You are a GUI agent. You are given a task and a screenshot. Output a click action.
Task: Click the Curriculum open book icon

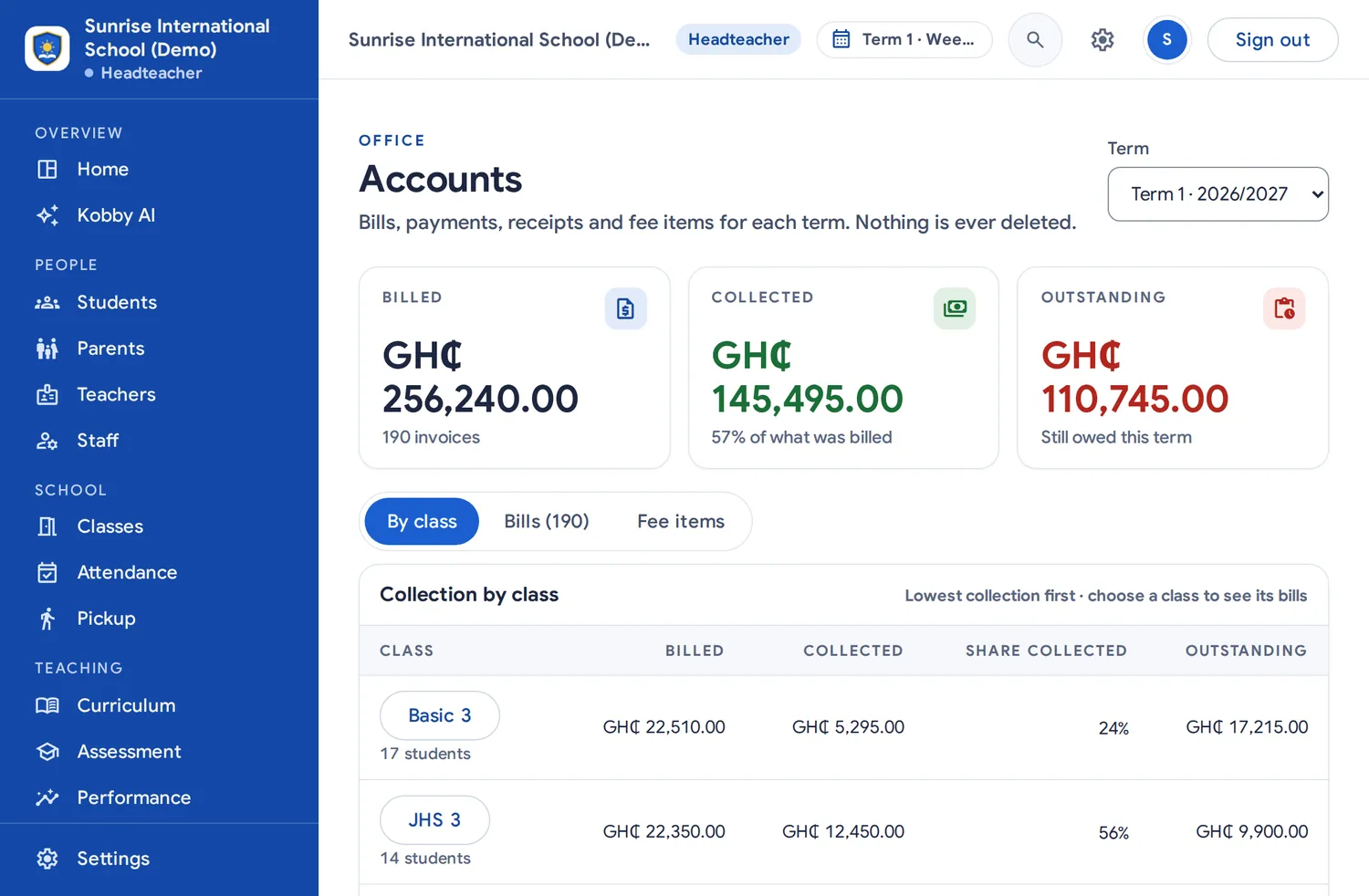[x=47, y=705]
